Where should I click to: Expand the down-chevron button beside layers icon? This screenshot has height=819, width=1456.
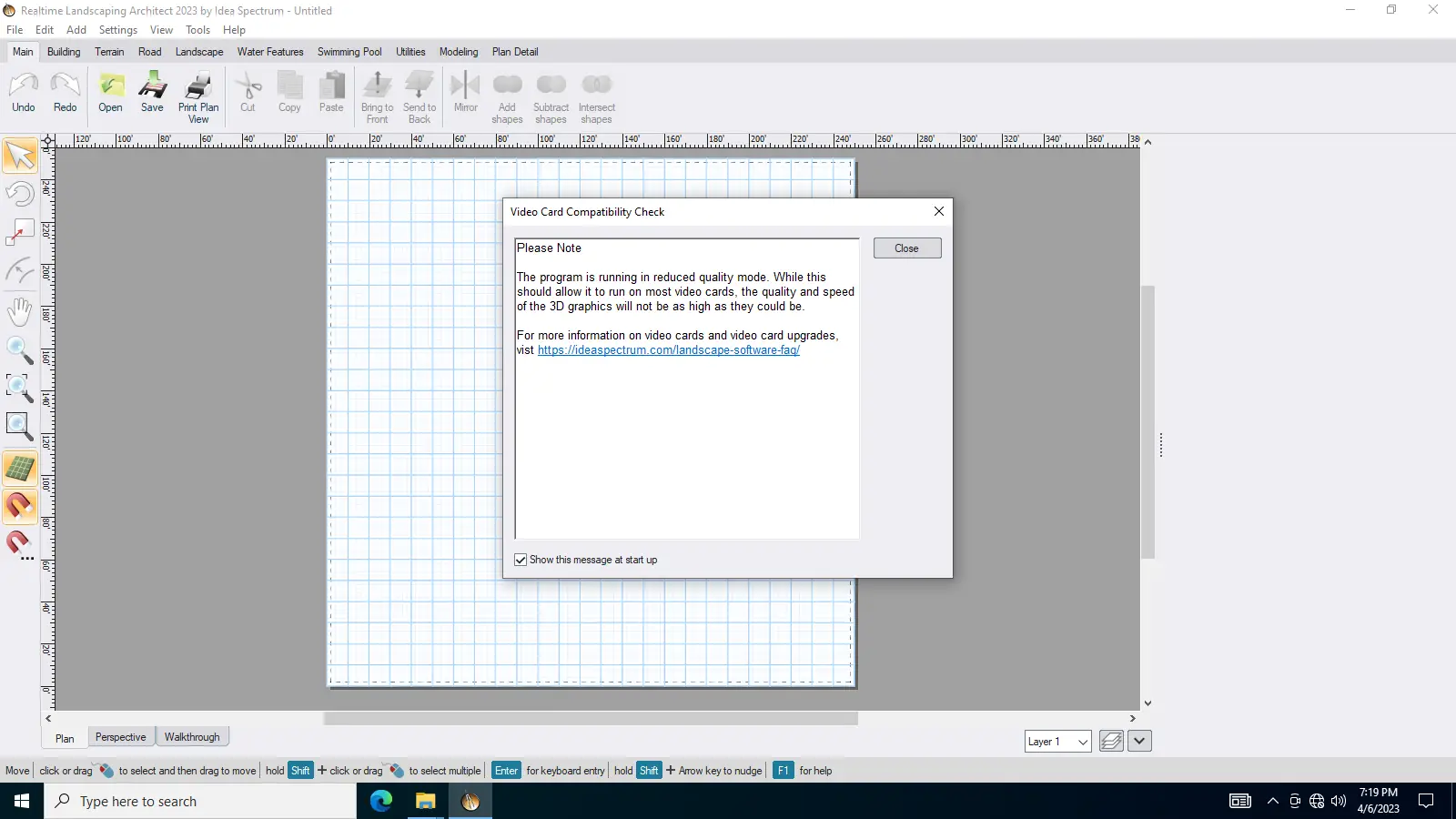coord(1140,742)
